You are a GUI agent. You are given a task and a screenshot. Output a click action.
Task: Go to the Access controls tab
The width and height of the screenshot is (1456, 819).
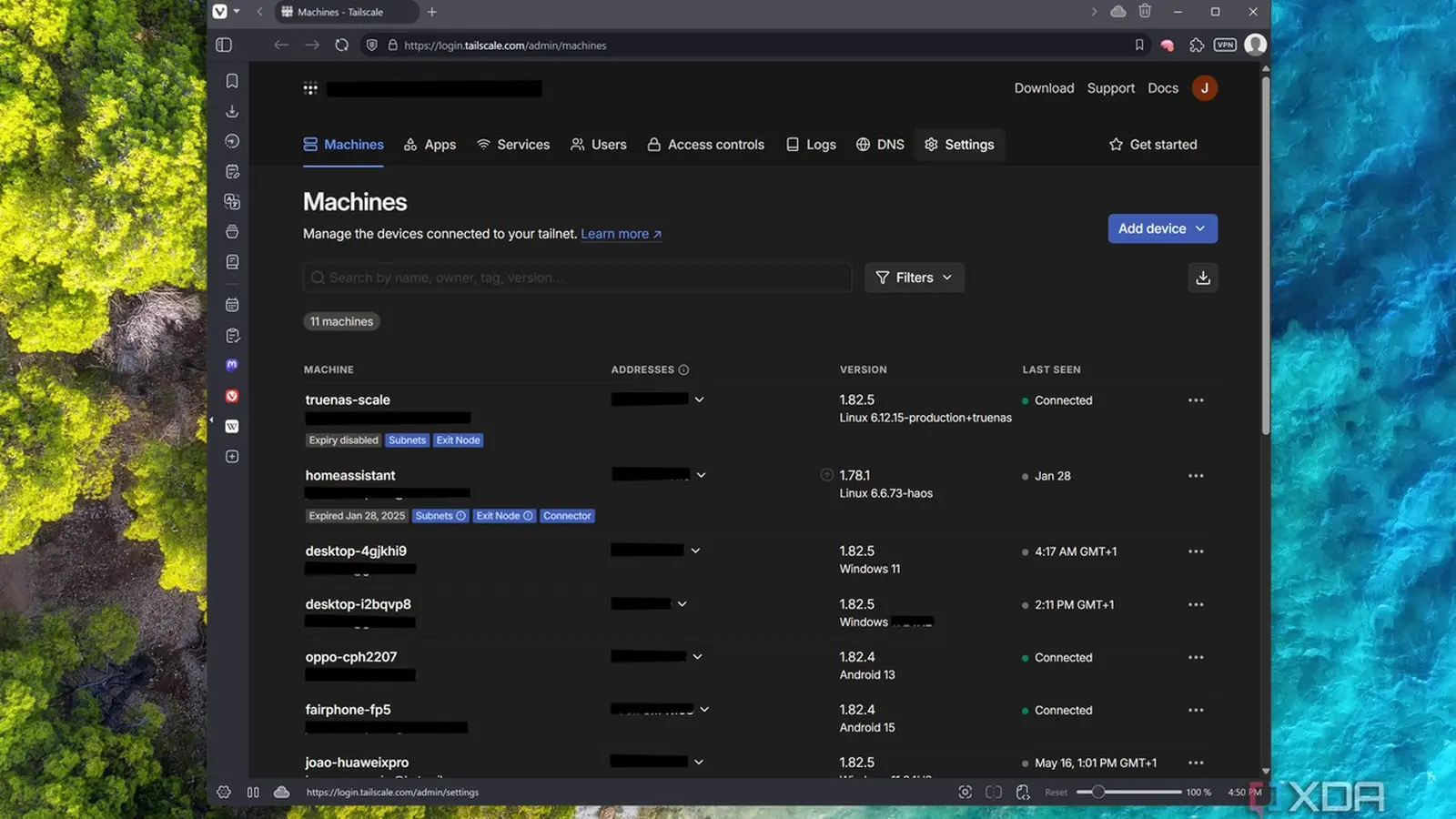coord(706,145)
